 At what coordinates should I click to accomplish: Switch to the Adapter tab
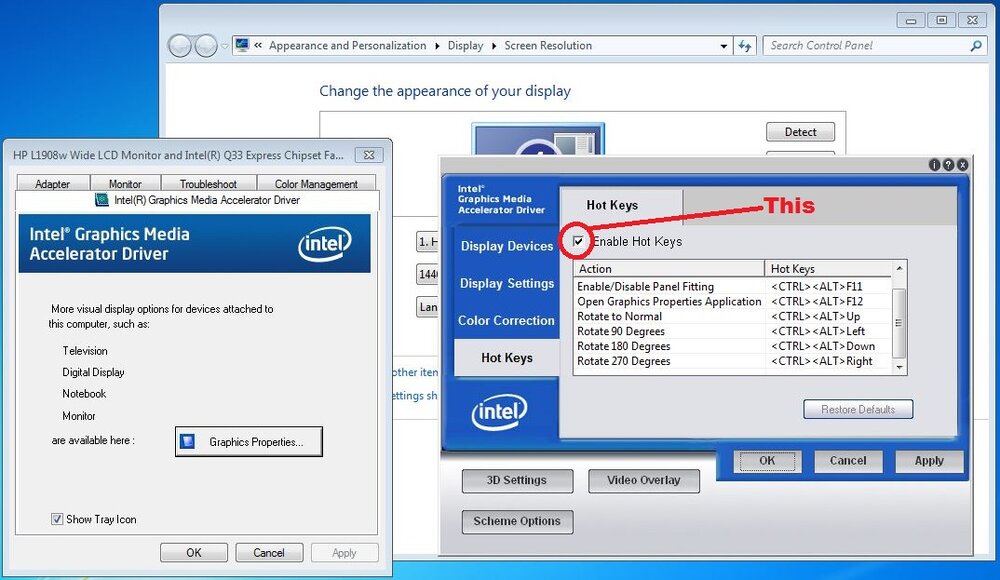(x=52, y=184)
